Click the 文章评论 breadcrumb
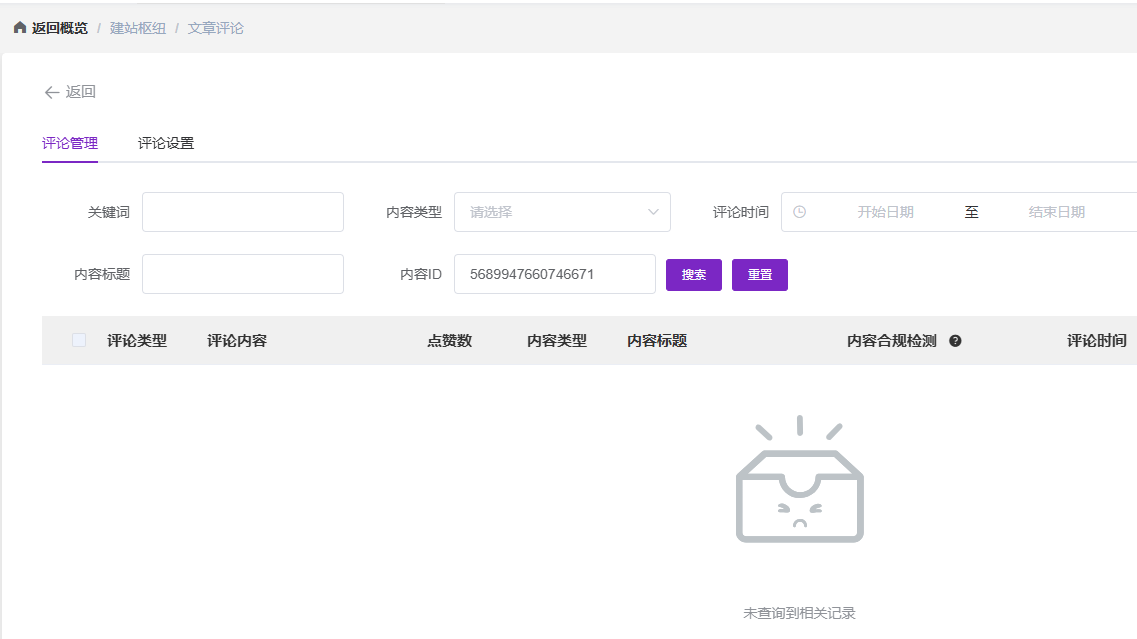1137x639 pixels. [x=216, y=28]
